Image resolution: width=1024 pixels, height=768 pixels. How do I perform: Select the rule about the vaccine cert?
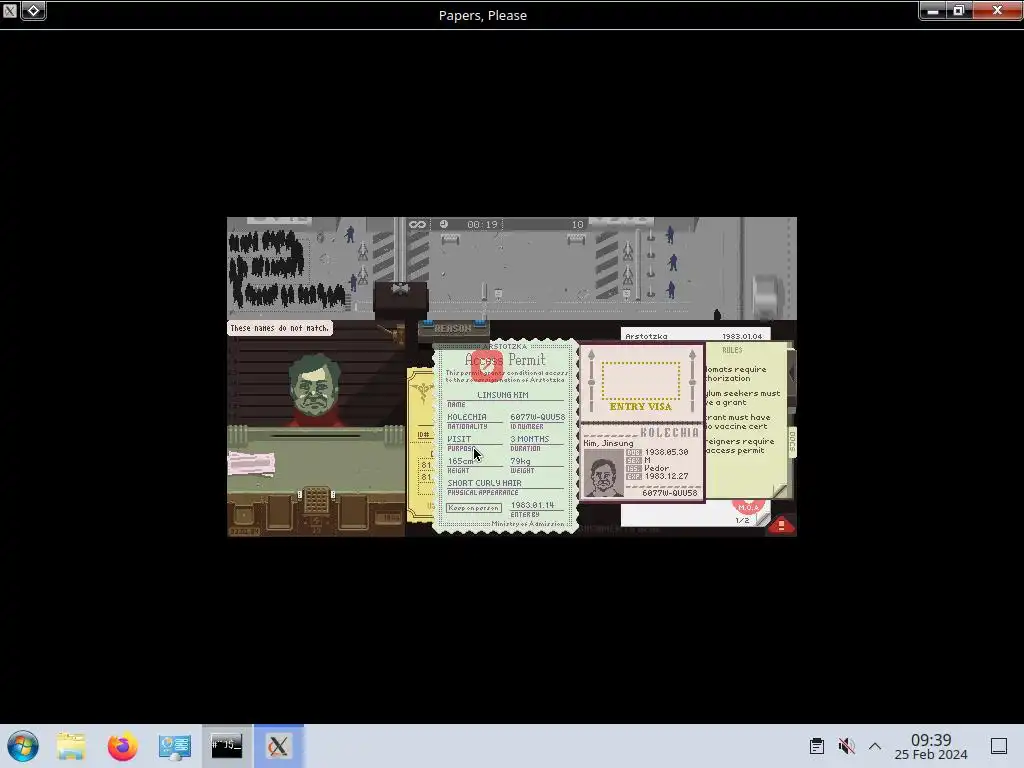[x=738, y=422]
